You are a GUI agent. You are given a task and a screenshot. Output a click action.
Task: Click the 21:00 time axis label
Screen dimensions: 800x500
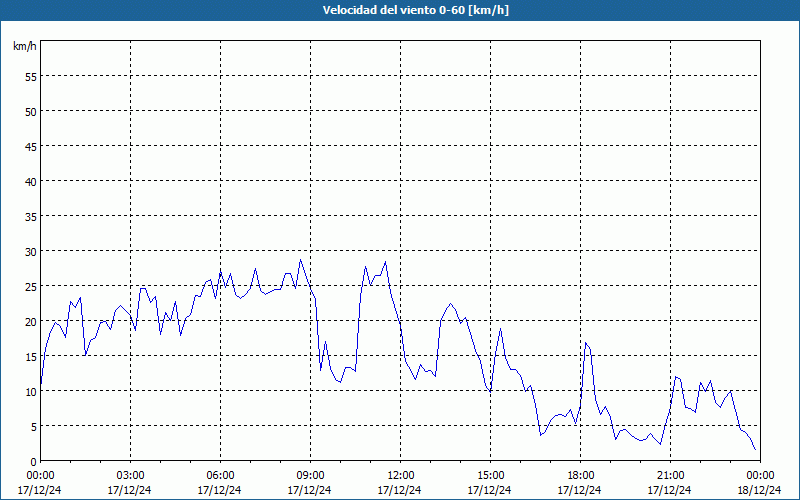pyautogui.click(x=670, y=476)
